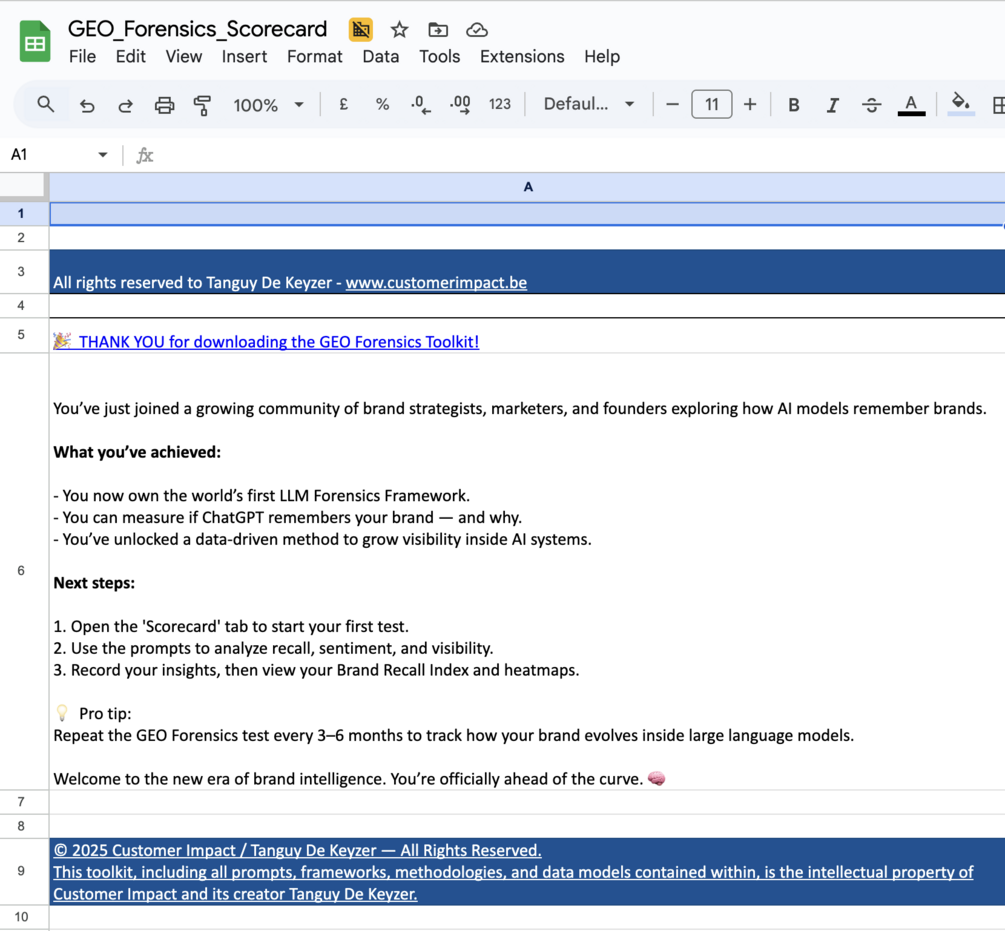Screen dimensions: 1005x931
Task: Click the font size field showing 11
Action: [711, 104]
